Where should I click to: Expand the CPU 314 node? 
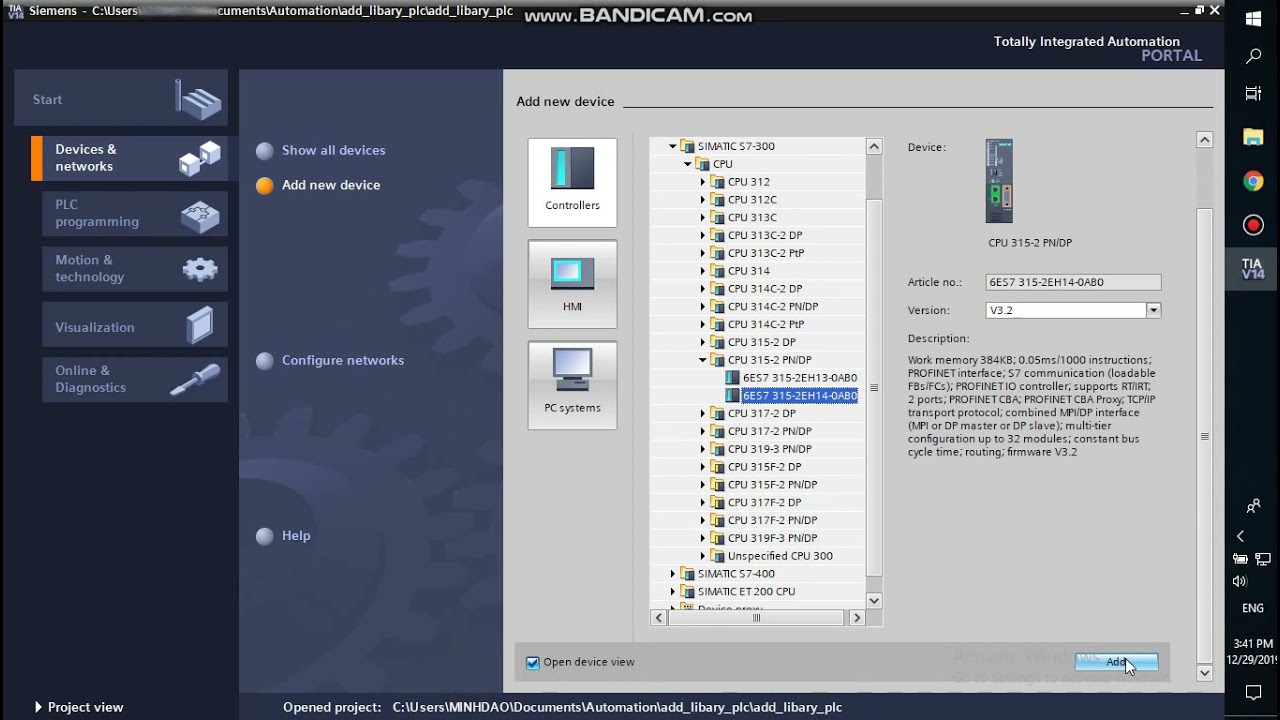[703, 271]
